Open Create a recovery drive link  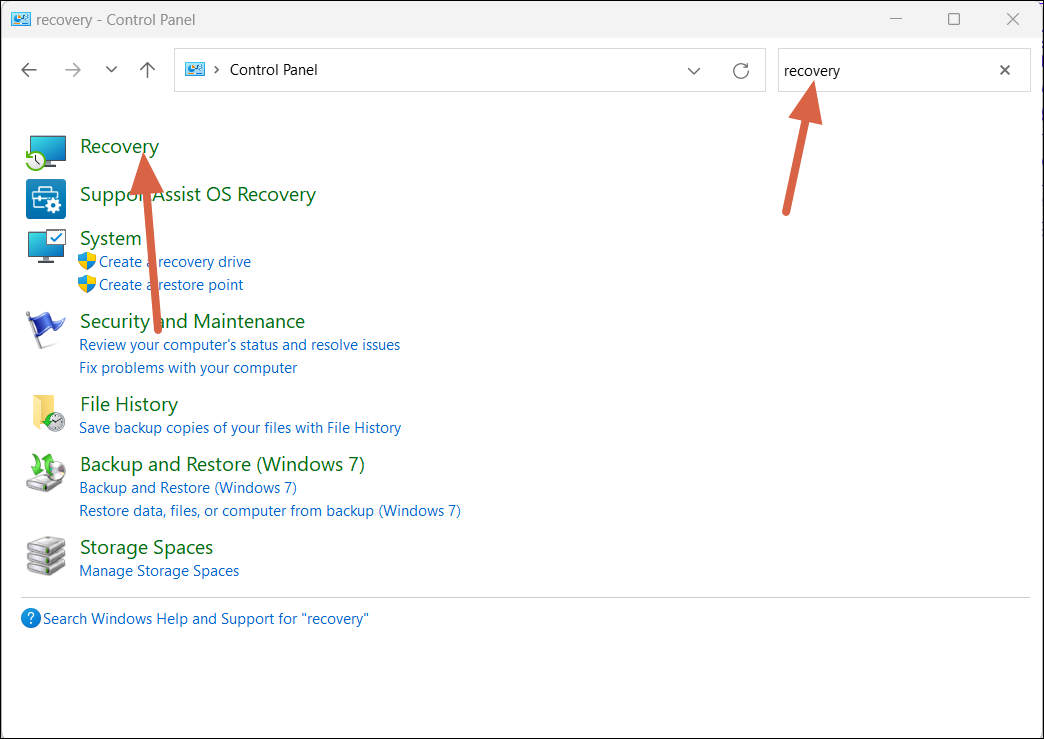pos(175,262)
